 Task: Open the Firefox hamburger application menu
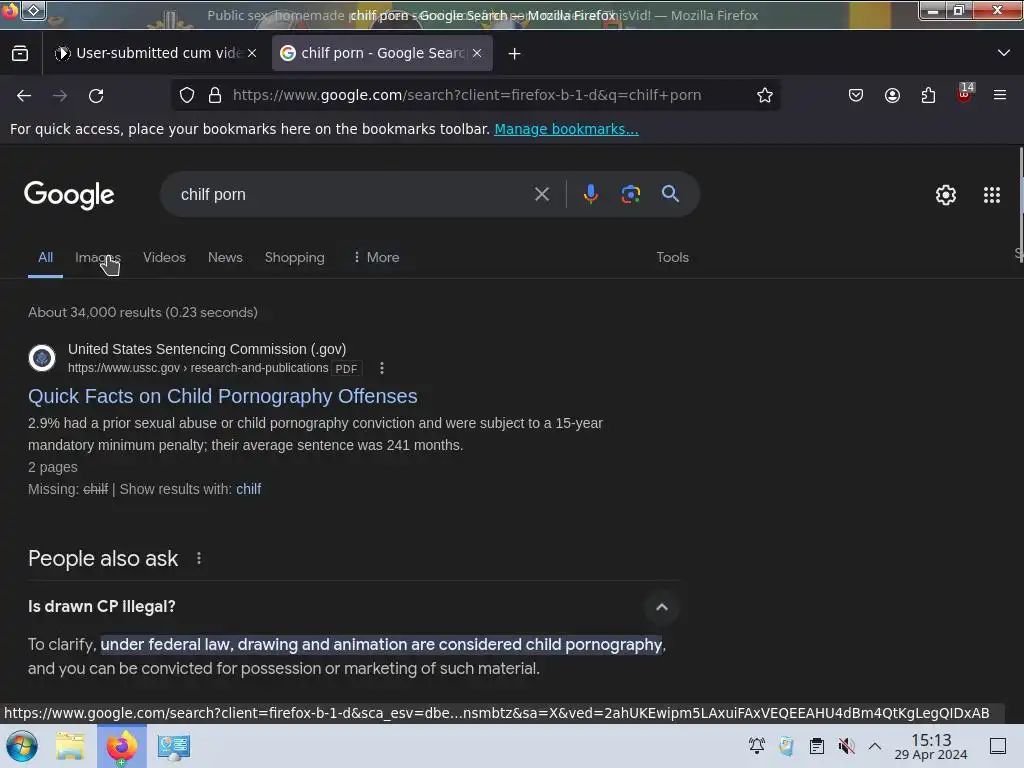(1000, 95)
